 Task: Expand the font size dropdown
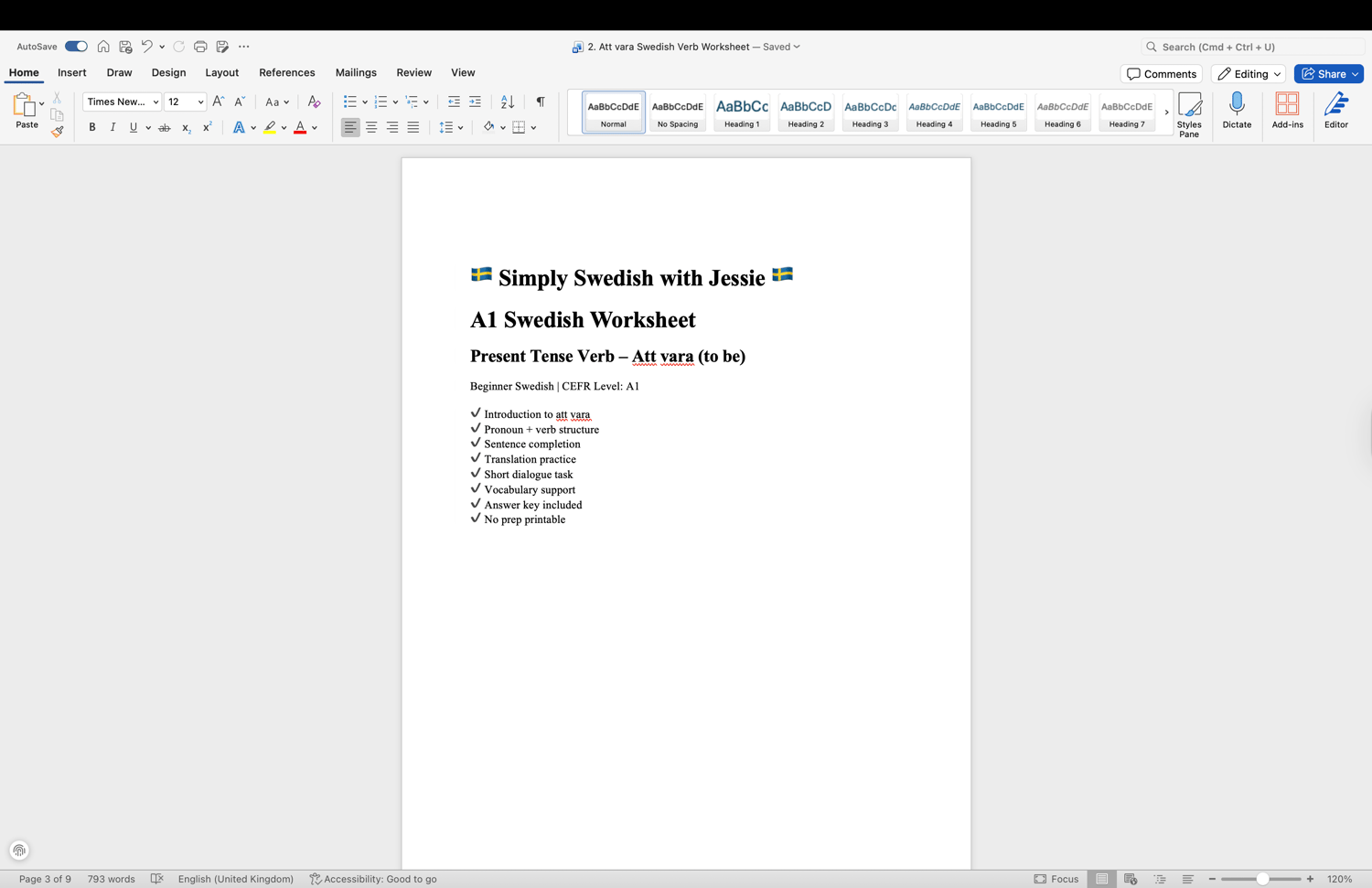[x=200, y=102]
